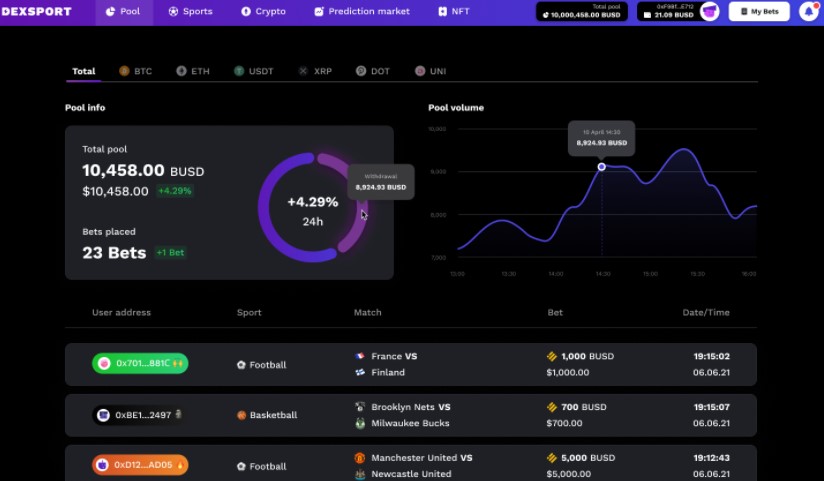Image resolution: width=824 pixels, height=481 pixels.
Task: Click the Milwaukee Bucks team name
Action: (410, 423)
